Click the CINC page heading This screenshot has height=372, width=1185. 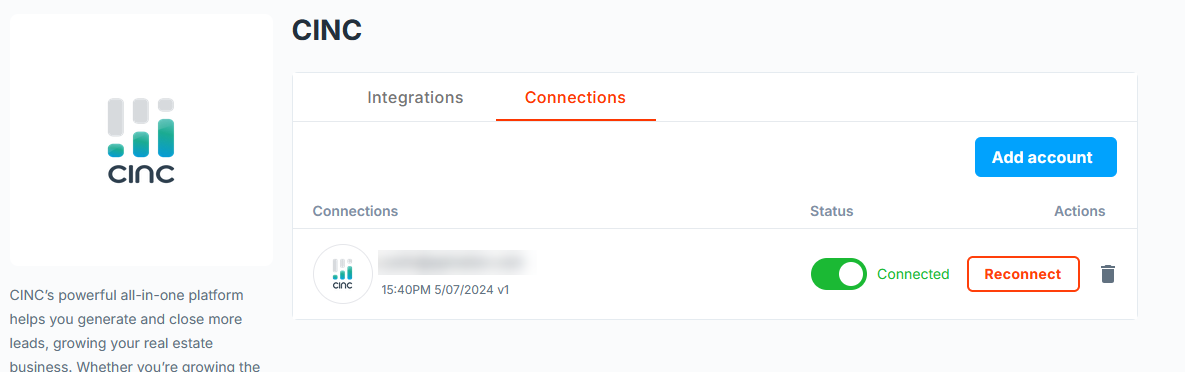tap(327, 30)
